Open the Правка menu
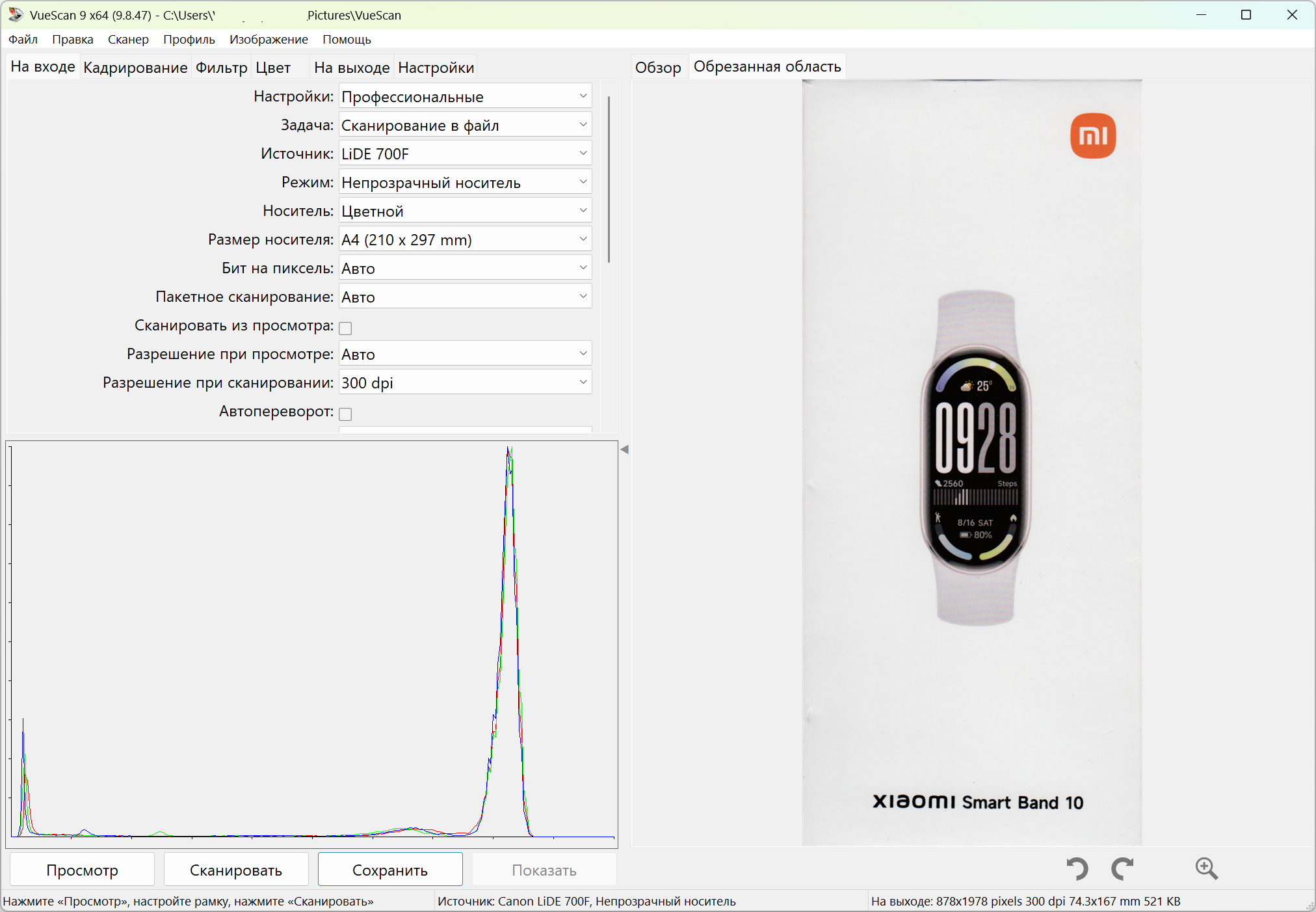Viewport: 1316px width, 912px height. pyautogui.click(x=73, y=39)
